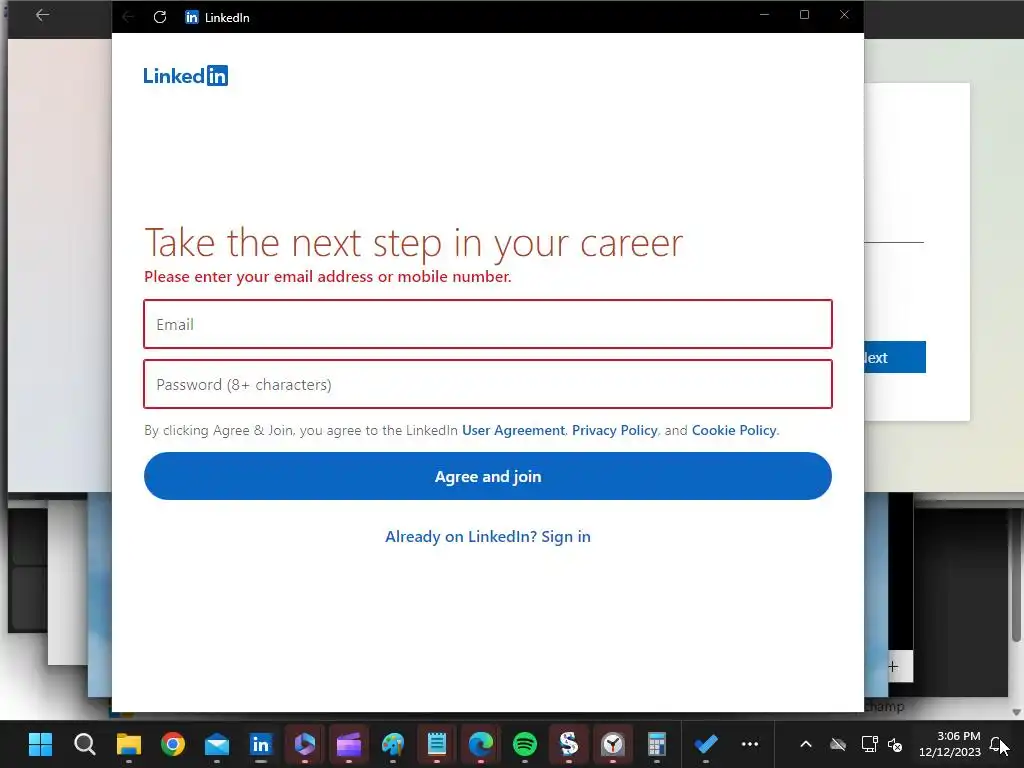Click the OneDrive cloud tray icon

click(838, 744)
